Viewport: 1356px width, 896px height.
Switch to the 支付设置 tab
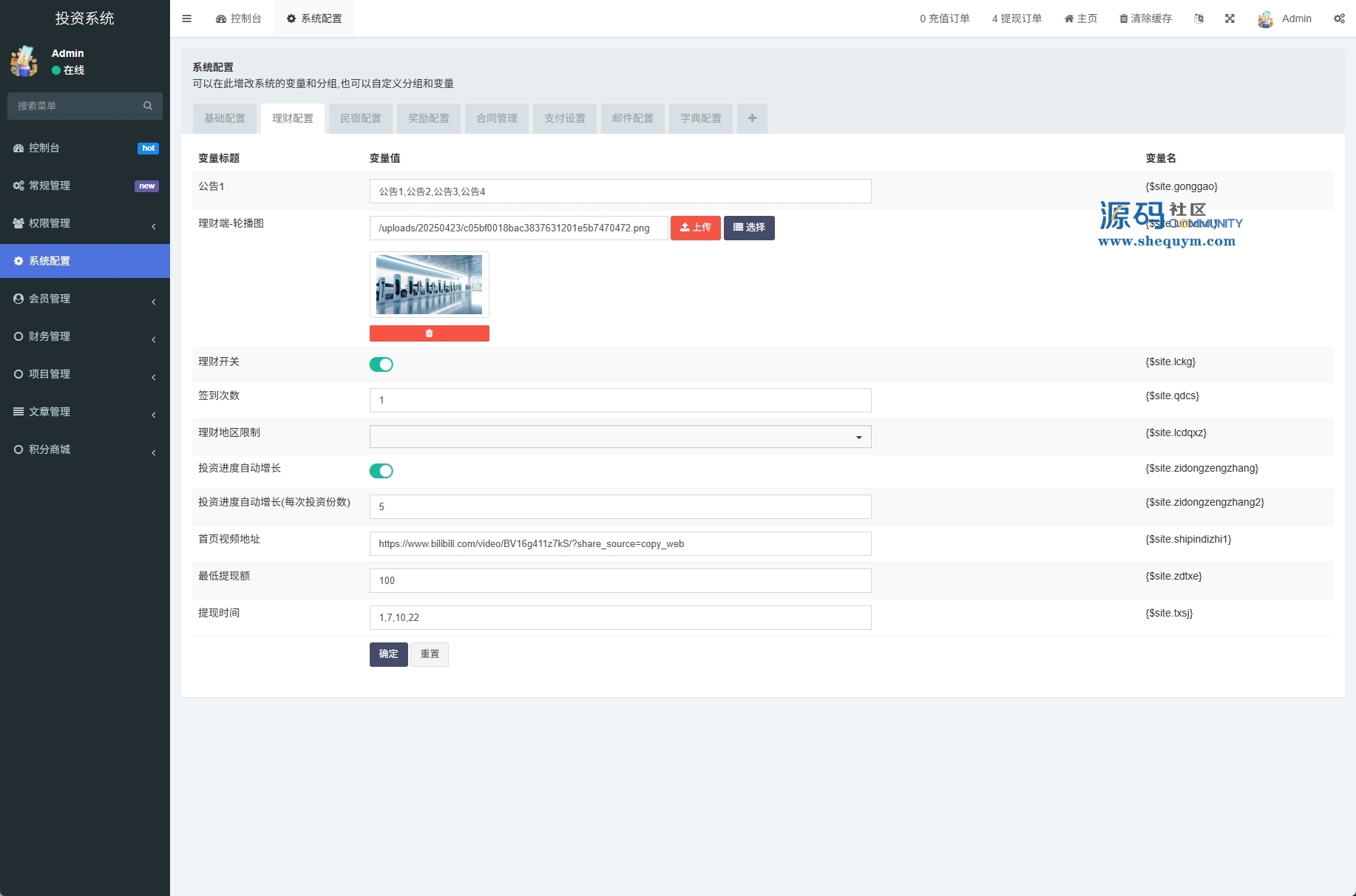point(565,118)
